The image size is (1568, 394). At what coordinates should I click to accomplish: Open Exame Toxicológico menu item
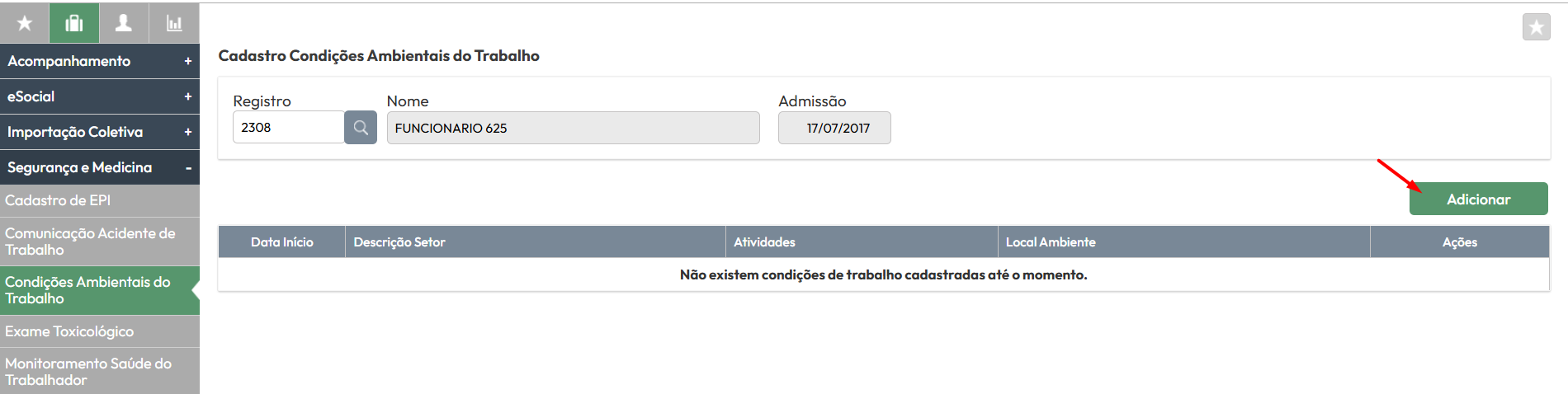pyautogui.click(x=100, y=331)
